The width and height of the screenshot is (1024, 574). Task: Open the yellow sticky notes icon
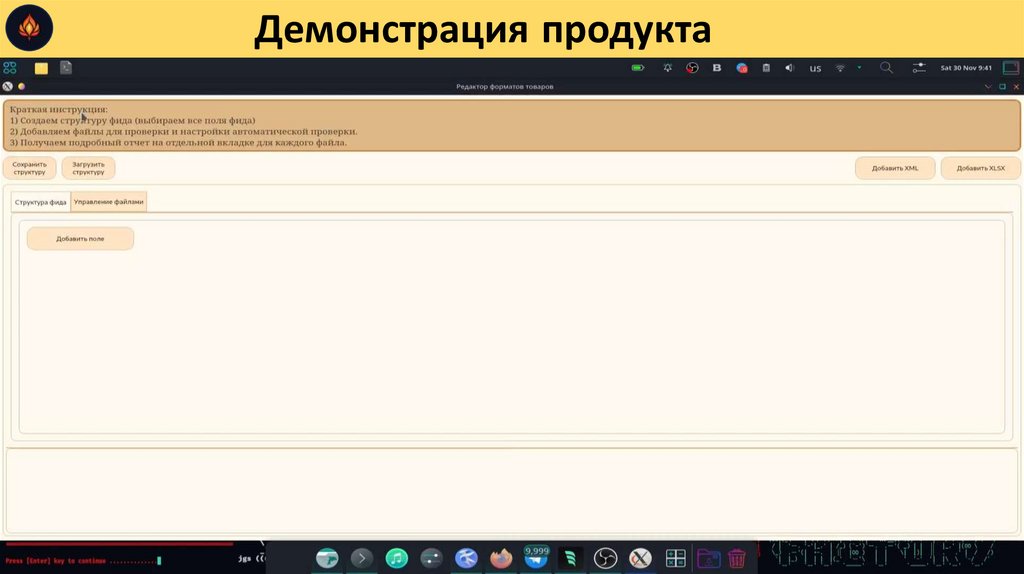click(x=41, y=68)
